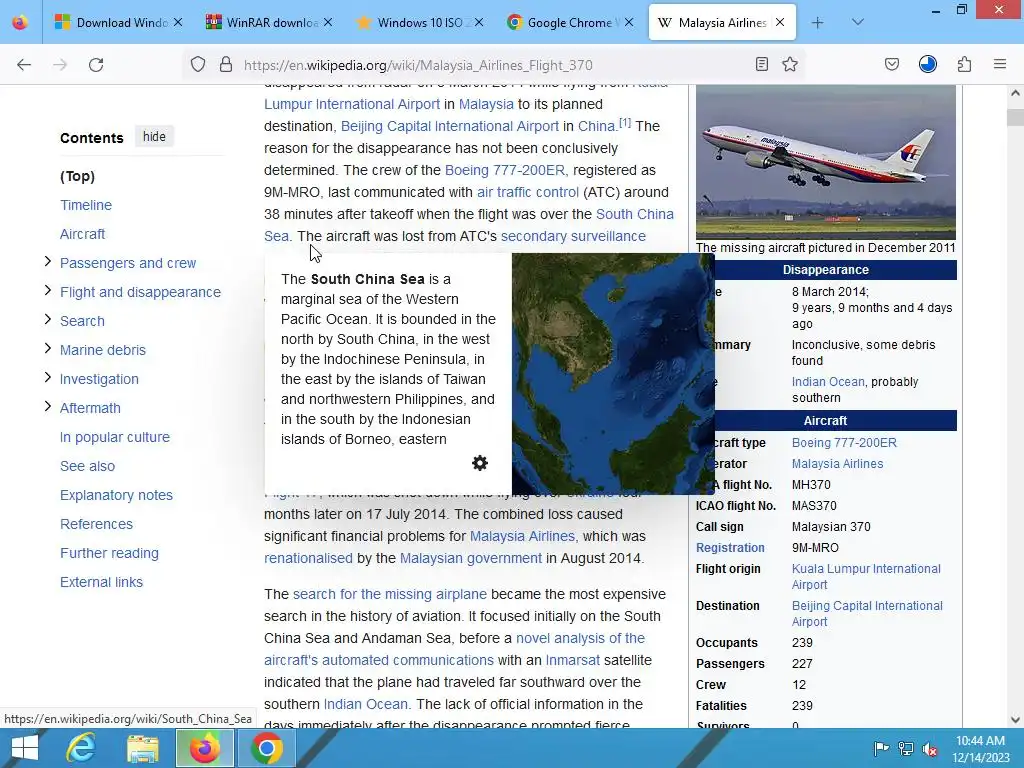The image size is (1024, 768).
Task: Open search for the missing airplane link
Action: click(x=390, y=594)
